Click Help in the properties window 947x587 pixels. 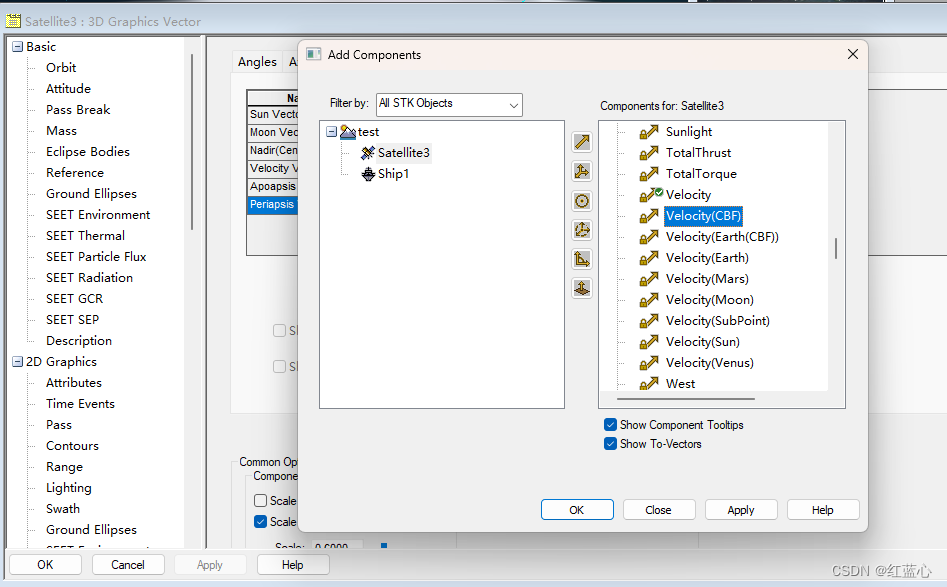293,565
